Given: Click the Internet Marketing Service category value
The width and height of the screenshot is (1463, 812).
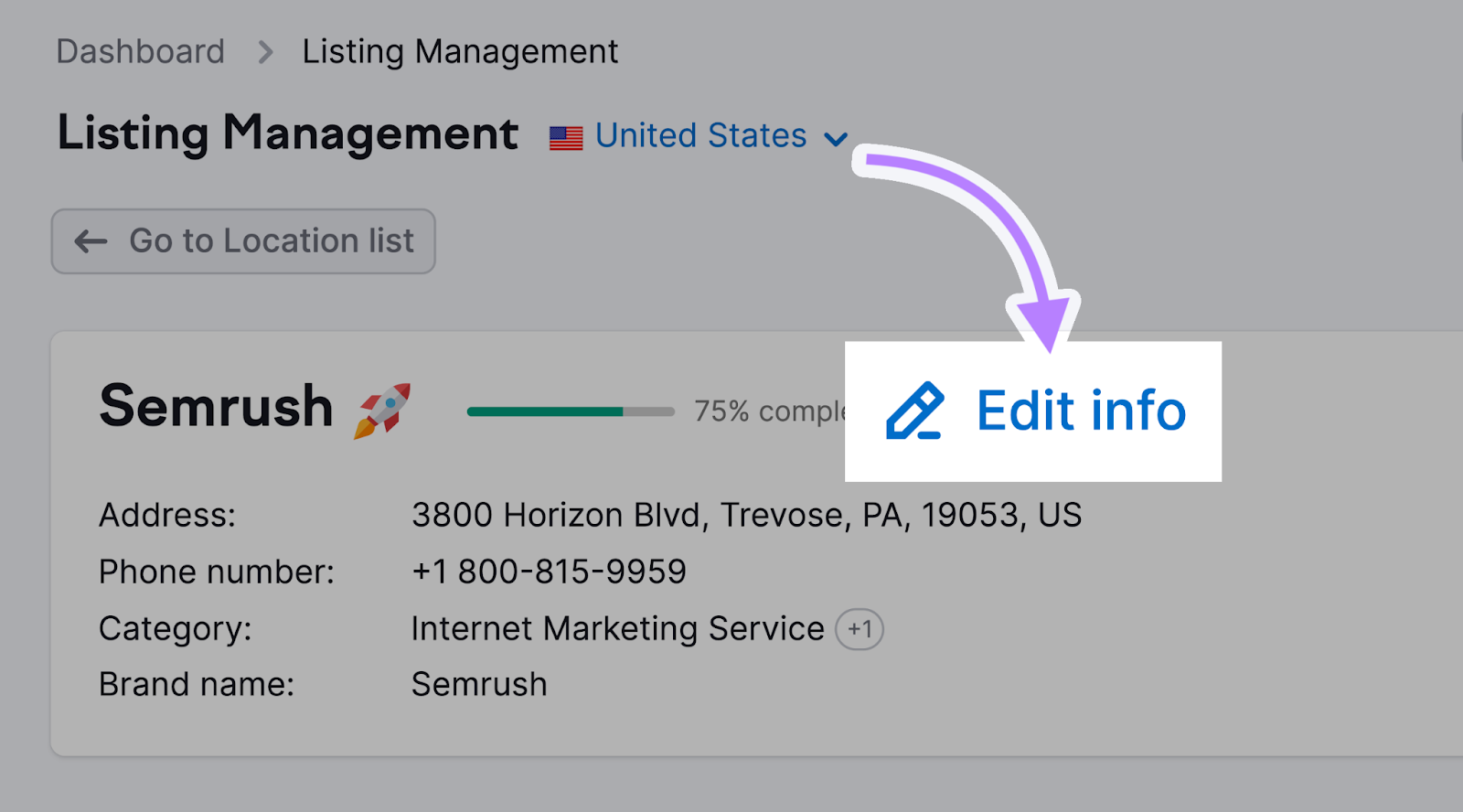Looking at the screenshot, I should (617, 629).
